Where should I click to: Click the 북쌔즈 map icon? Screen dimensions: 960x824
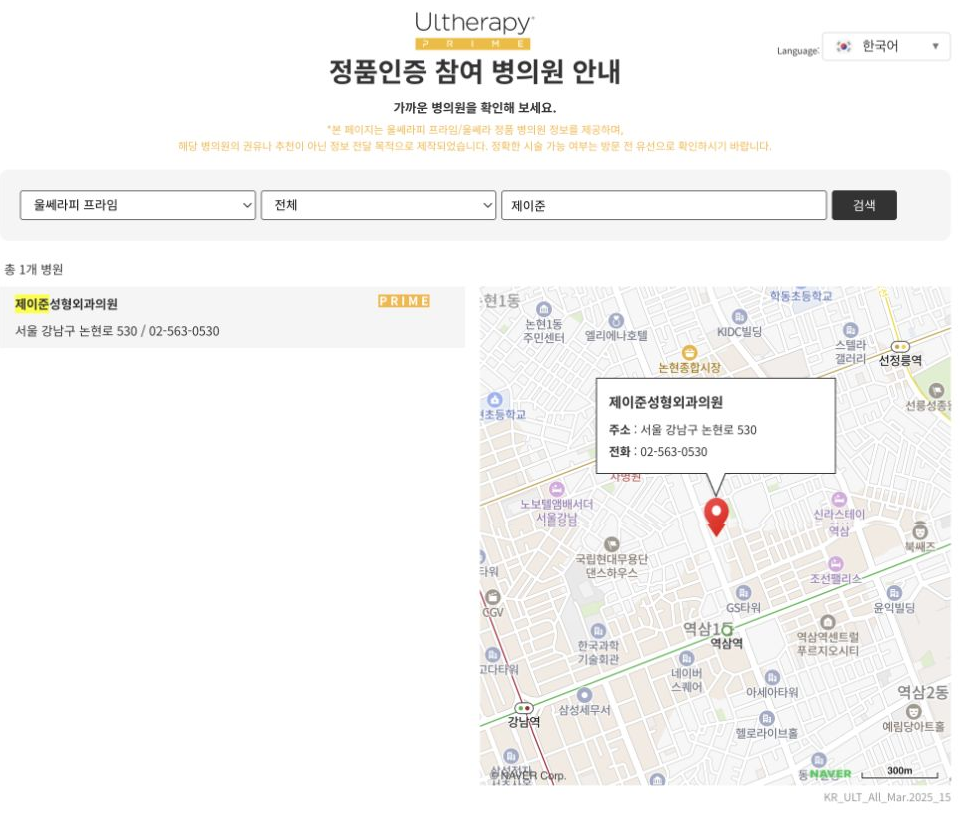(920, 531)
